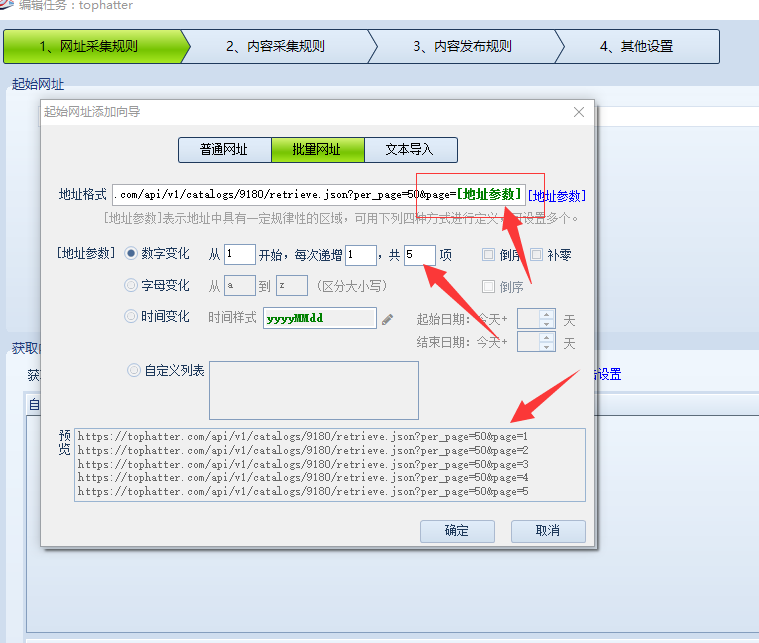Cancel the wizard with 取消
The height and width of the screenshot is (643, 759).
(x=548, y=531)
